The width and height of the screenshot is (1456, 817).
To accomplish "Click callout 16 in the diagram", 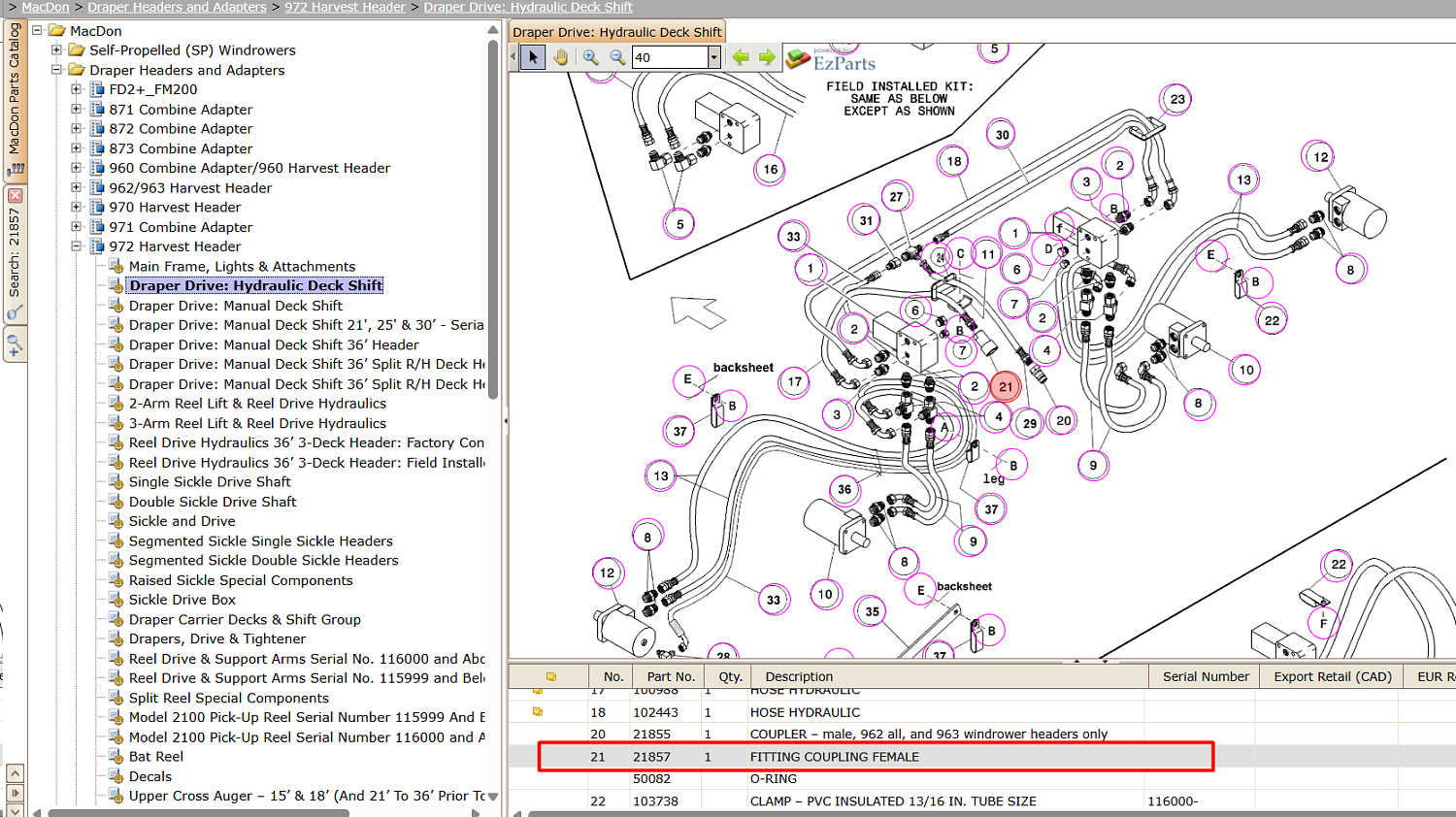I will pyautogui.click(x=770, y=169).
